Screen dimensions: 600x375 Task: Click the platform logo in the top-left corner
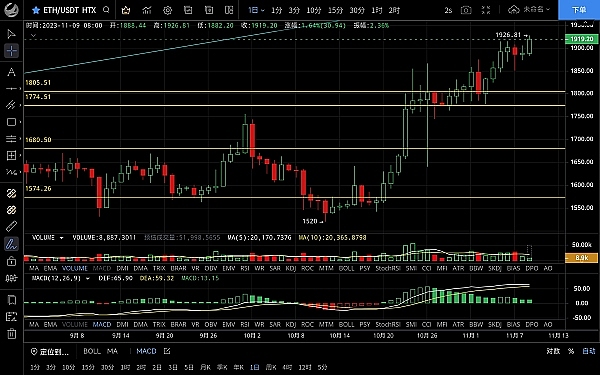(11, 10)
